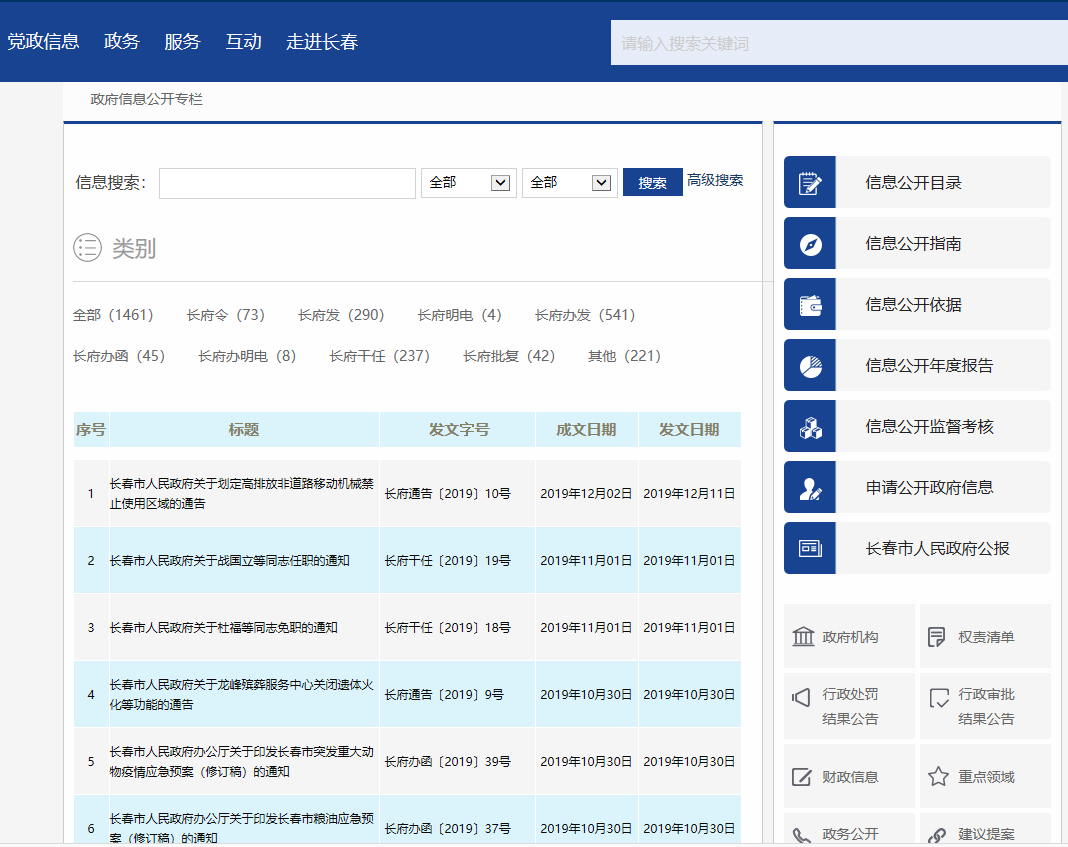This screenshot has width=1068, height=847.
Task: Expand the second 全部 dropdown before 搜索 button
Action: (x=569, y=183)
